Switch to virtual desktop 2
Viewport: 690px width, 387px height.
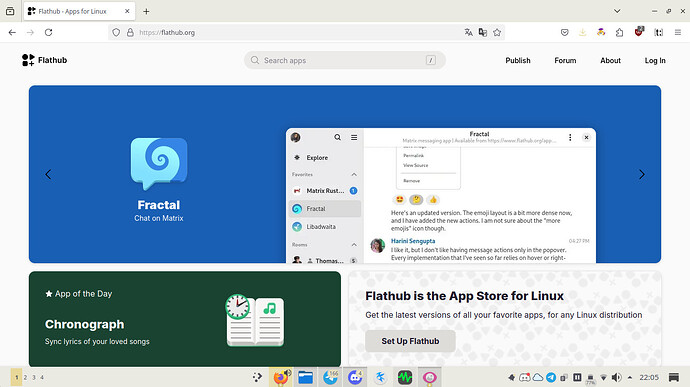26,377
